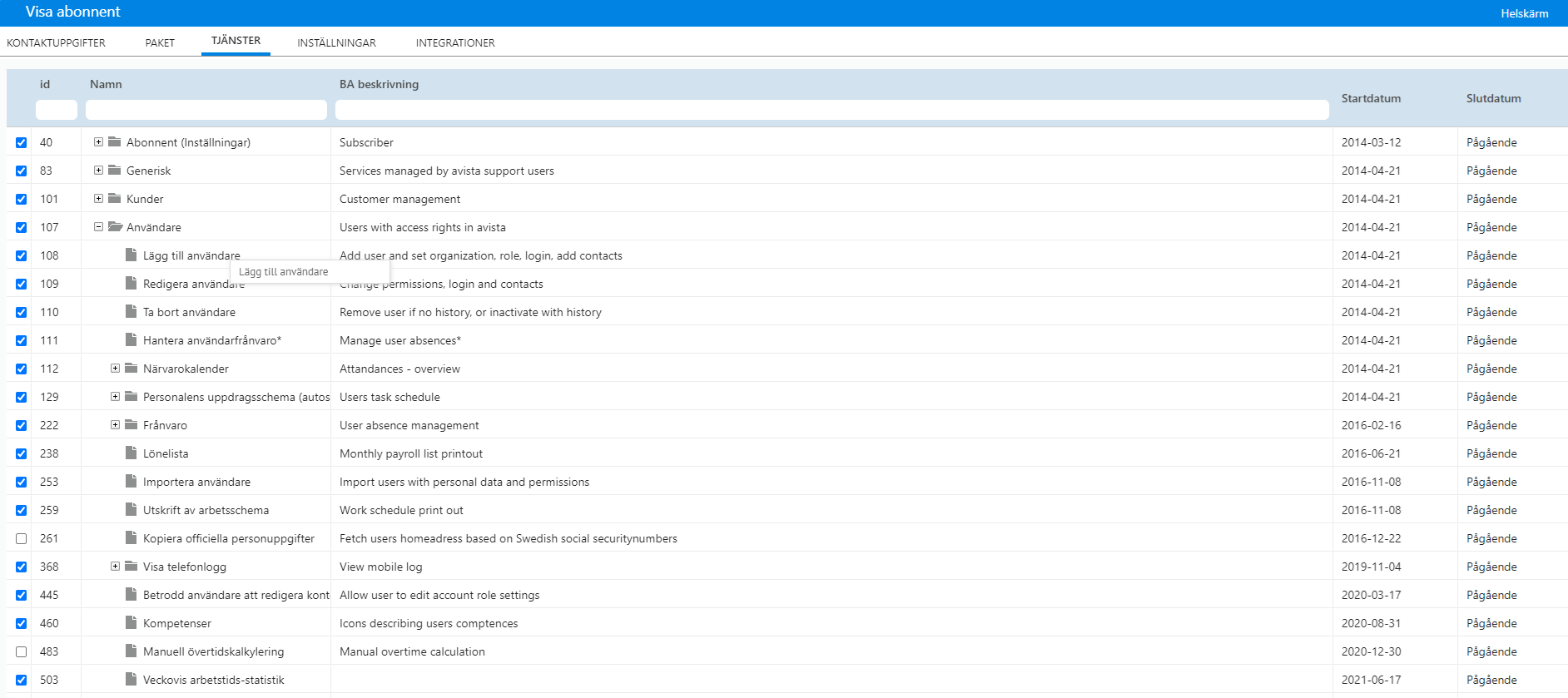
Task: Sort by the Namn column header
Action: coord(106,84)
